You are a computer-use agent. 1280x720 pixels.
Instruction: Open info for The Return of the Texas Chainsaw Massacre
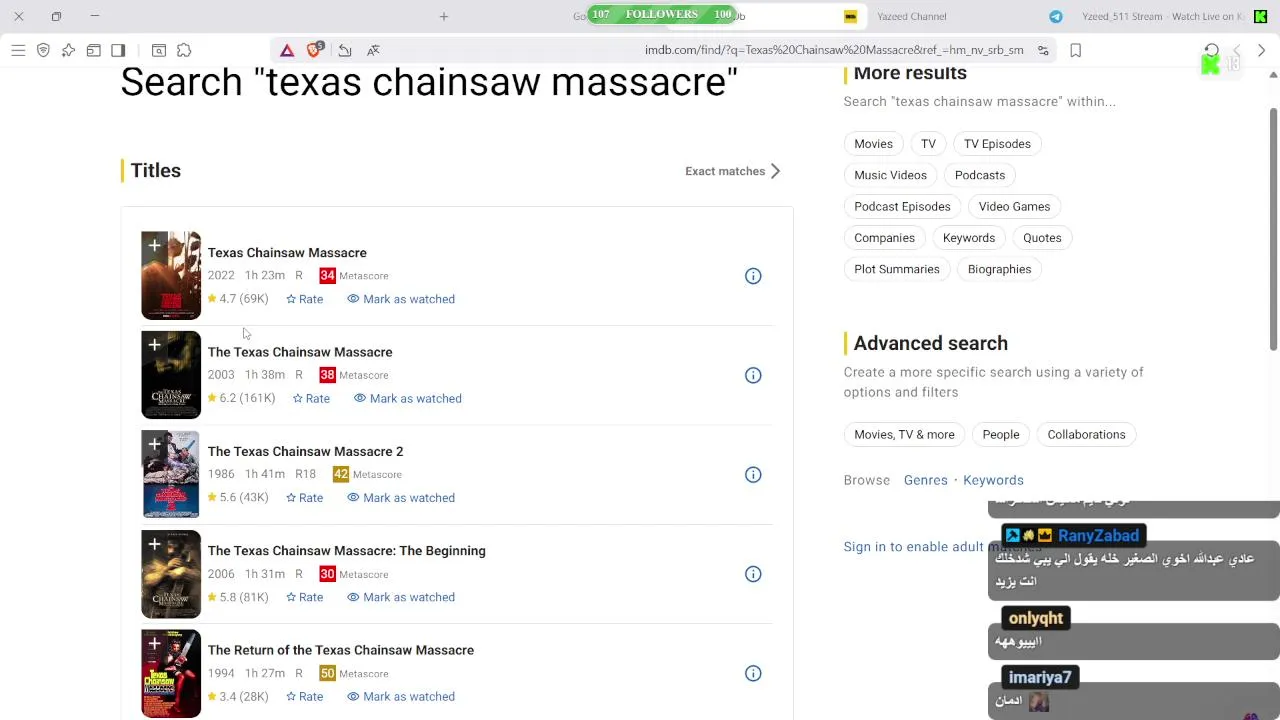point(753,673)
